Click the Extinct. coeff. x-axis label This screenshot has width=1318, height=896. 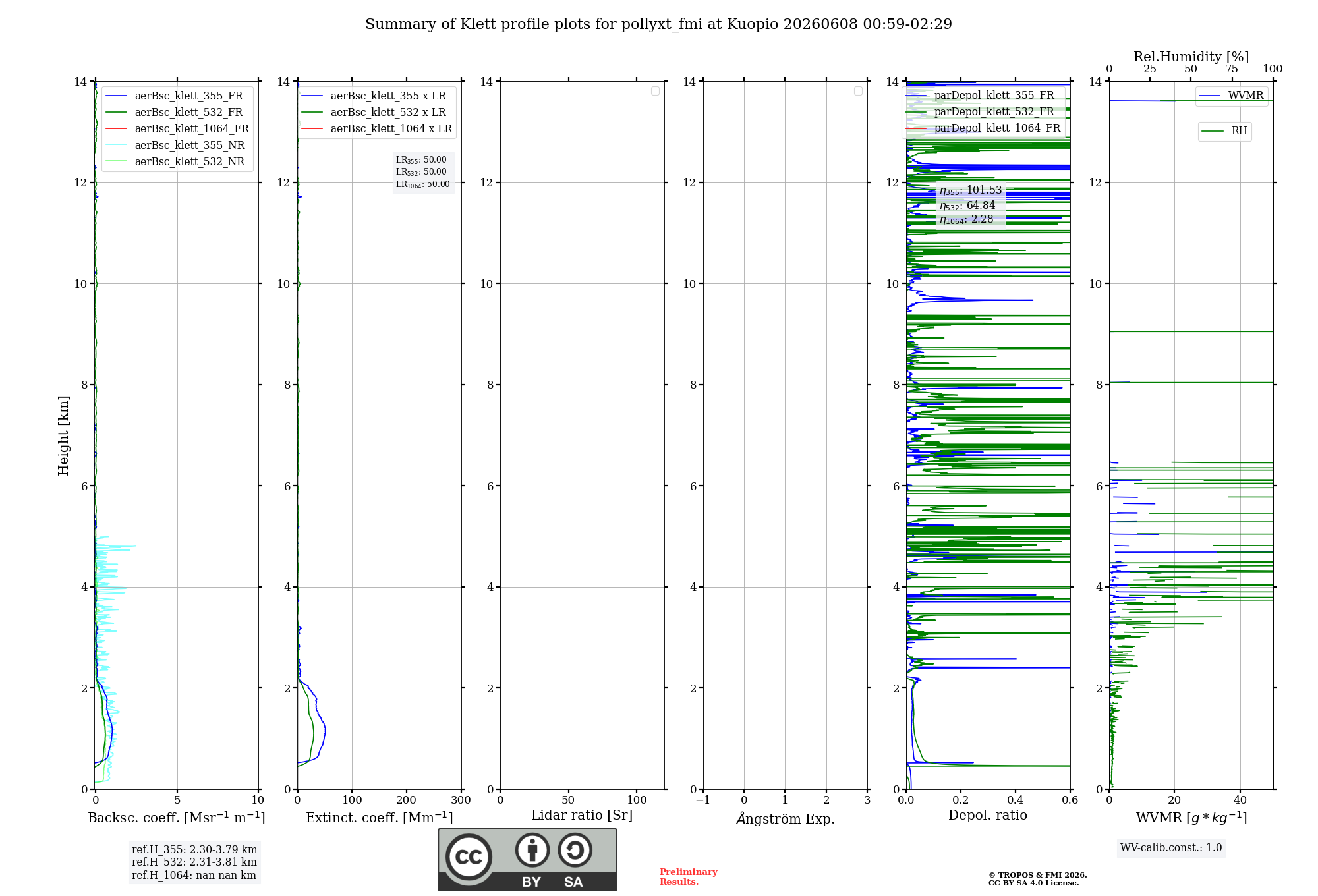click(x=380, y=818)
